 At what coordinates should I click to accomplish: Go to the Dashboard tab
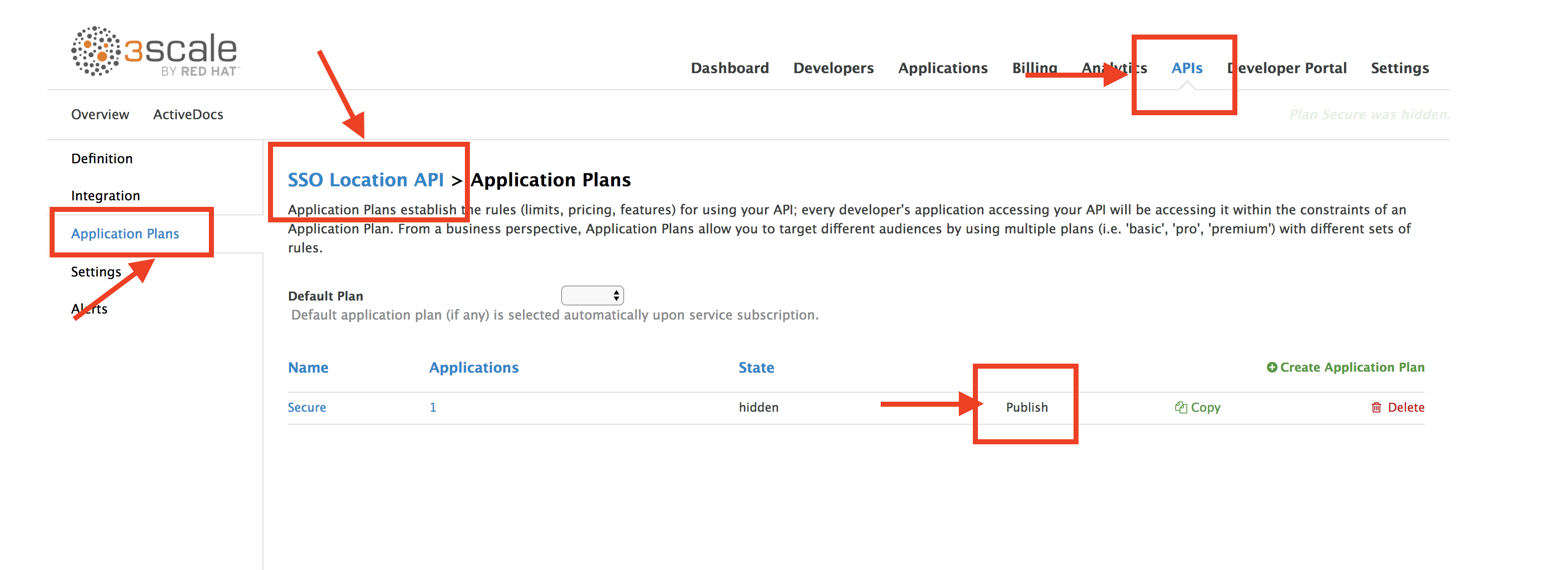730,68
